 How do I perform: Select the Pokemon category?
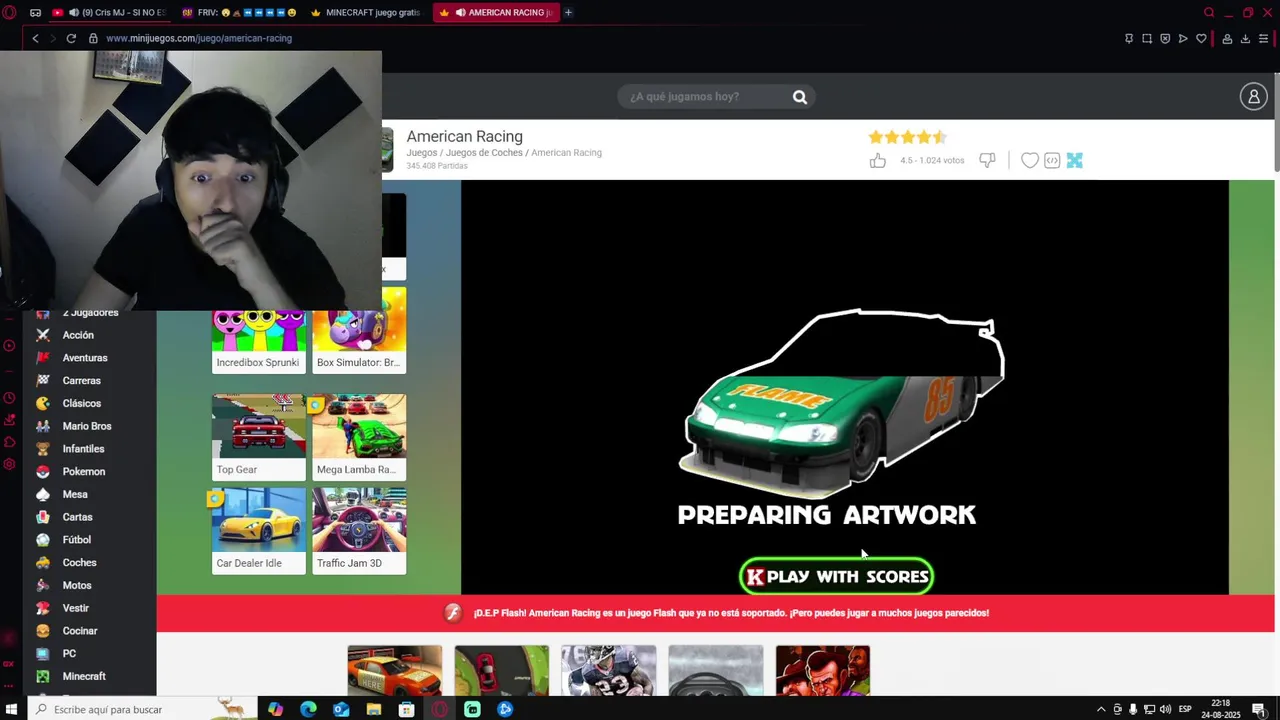[84, 472]
